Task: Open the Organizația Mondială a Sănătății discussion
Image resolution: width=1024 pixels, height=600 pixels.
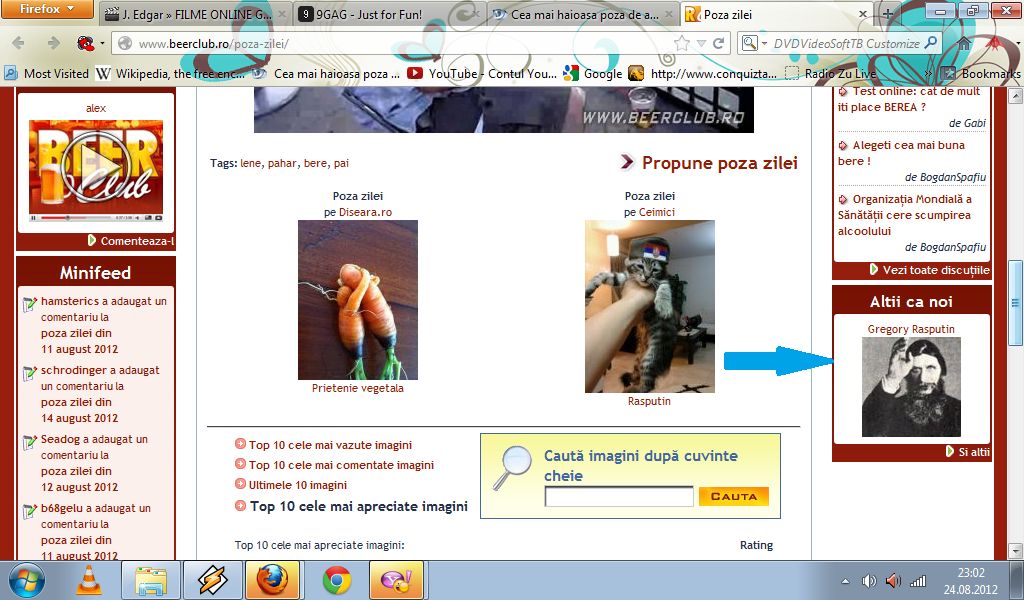Action: coord(905,215)
